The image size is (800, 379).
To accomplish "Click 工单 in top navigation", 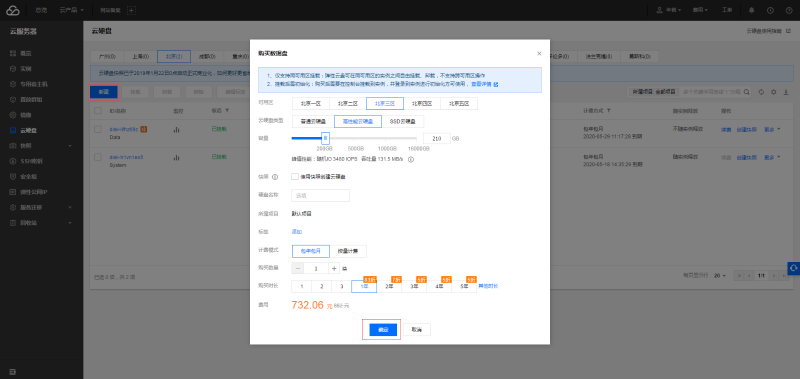I will coord(727,10).
